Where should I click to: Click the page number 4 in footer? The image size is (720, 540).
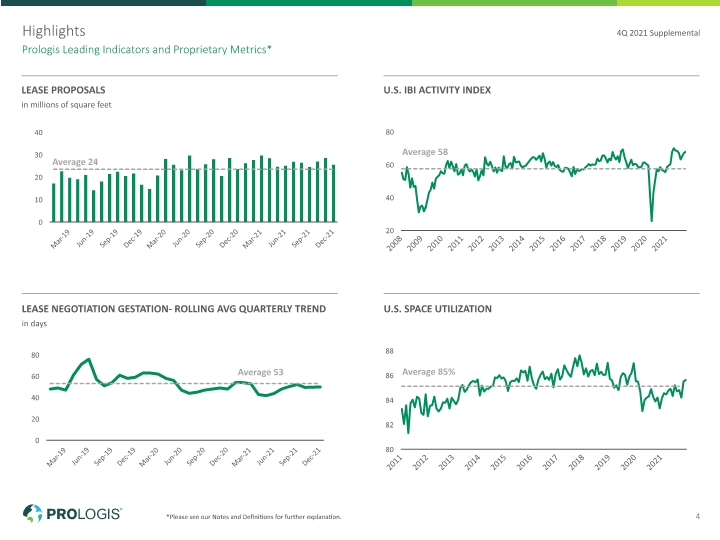click(698, 516)
